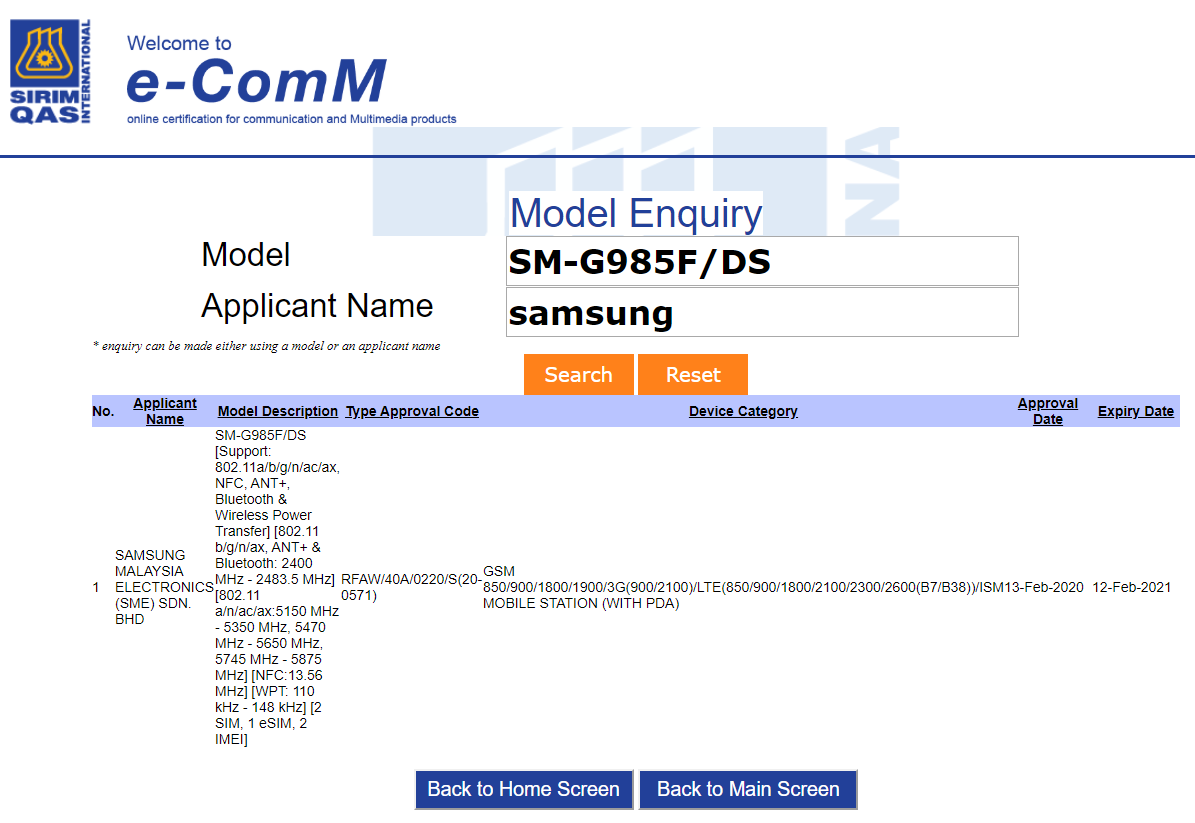Click the SIRIM QAS International logo
This screenshot has width=1195, height=823.
(x=50, y=72)
